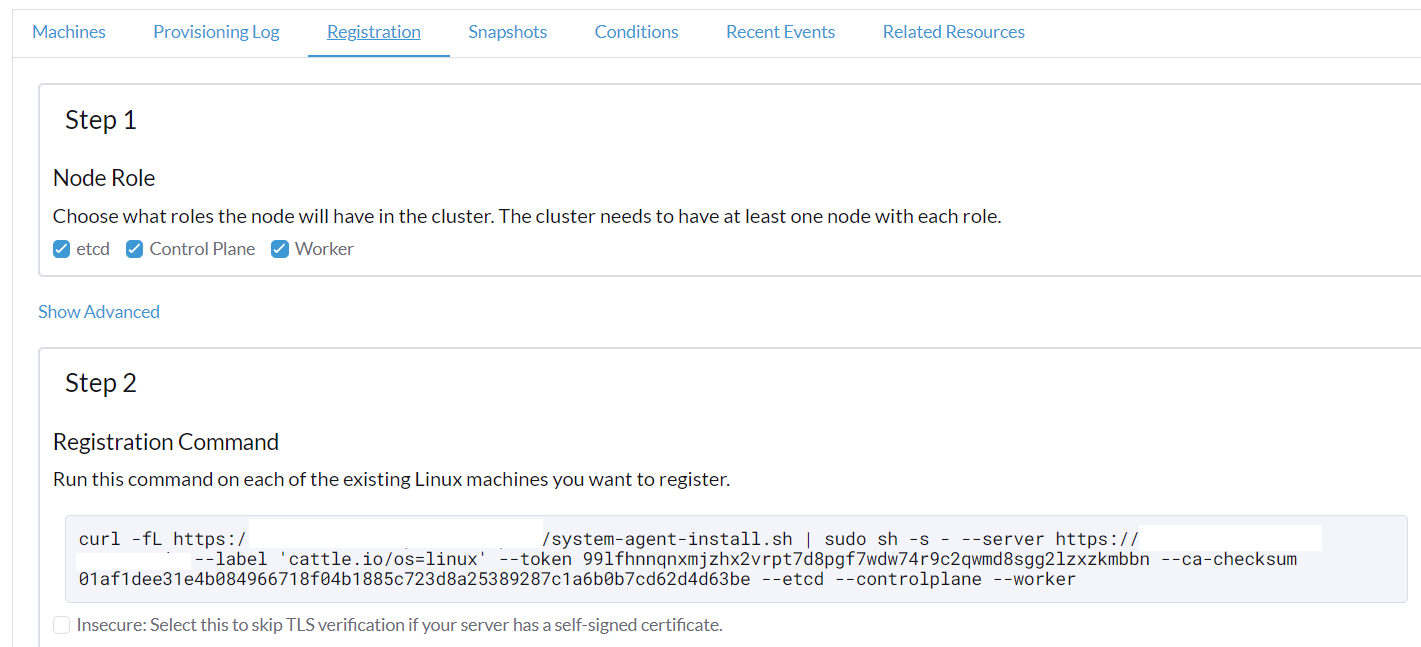Click the system-agent-install.sh text in the command
The image size is (1421, 647).
coord(680,539)
